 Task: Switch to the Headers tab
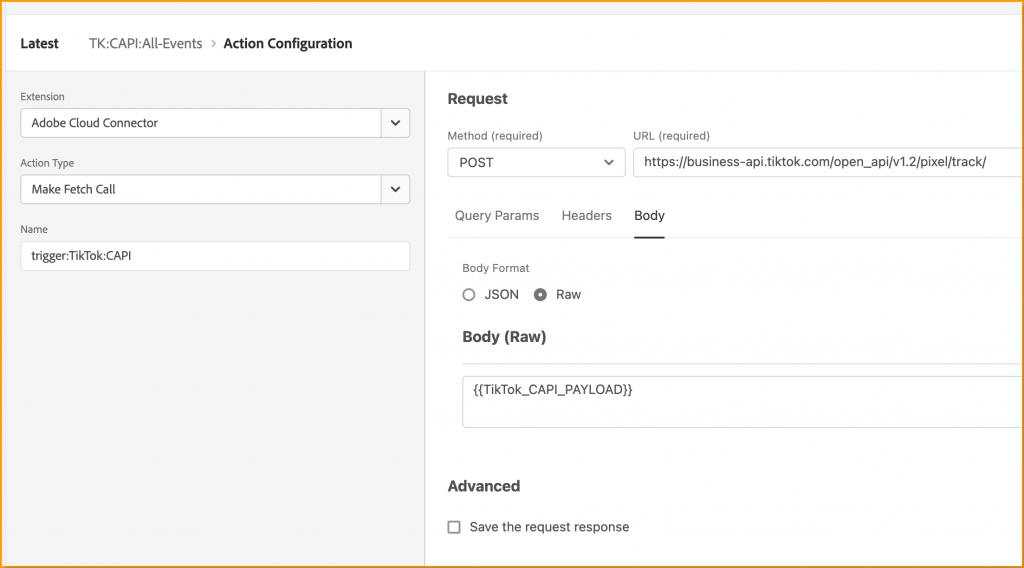586,216
